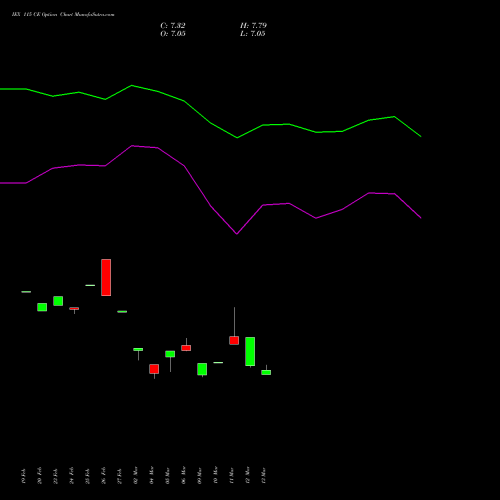
Task: Select the 06 Mar date label
Action: (183, 476)
